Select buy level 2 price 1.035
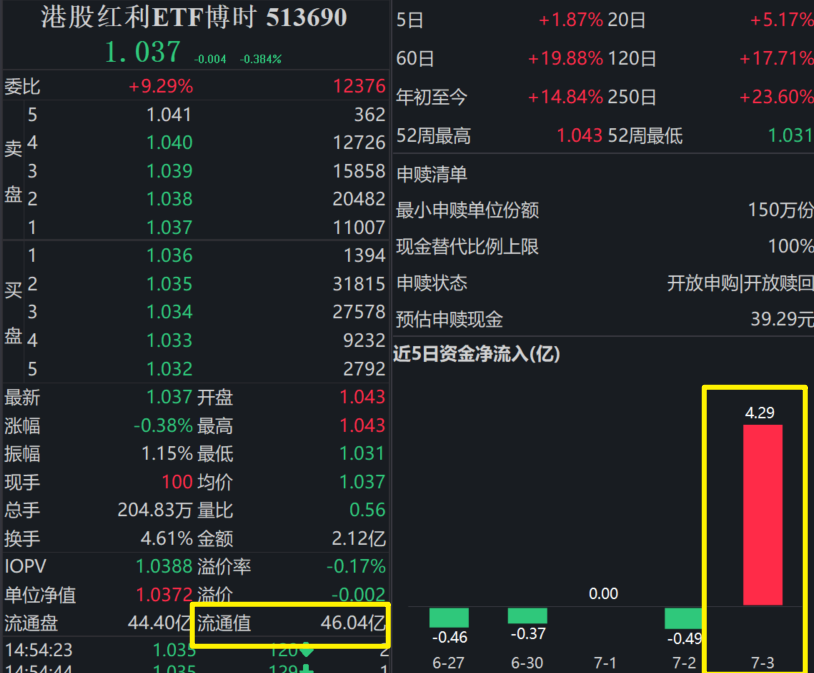Image resolution: width=814 pixels, height=673 pixels. coord(169,284)
